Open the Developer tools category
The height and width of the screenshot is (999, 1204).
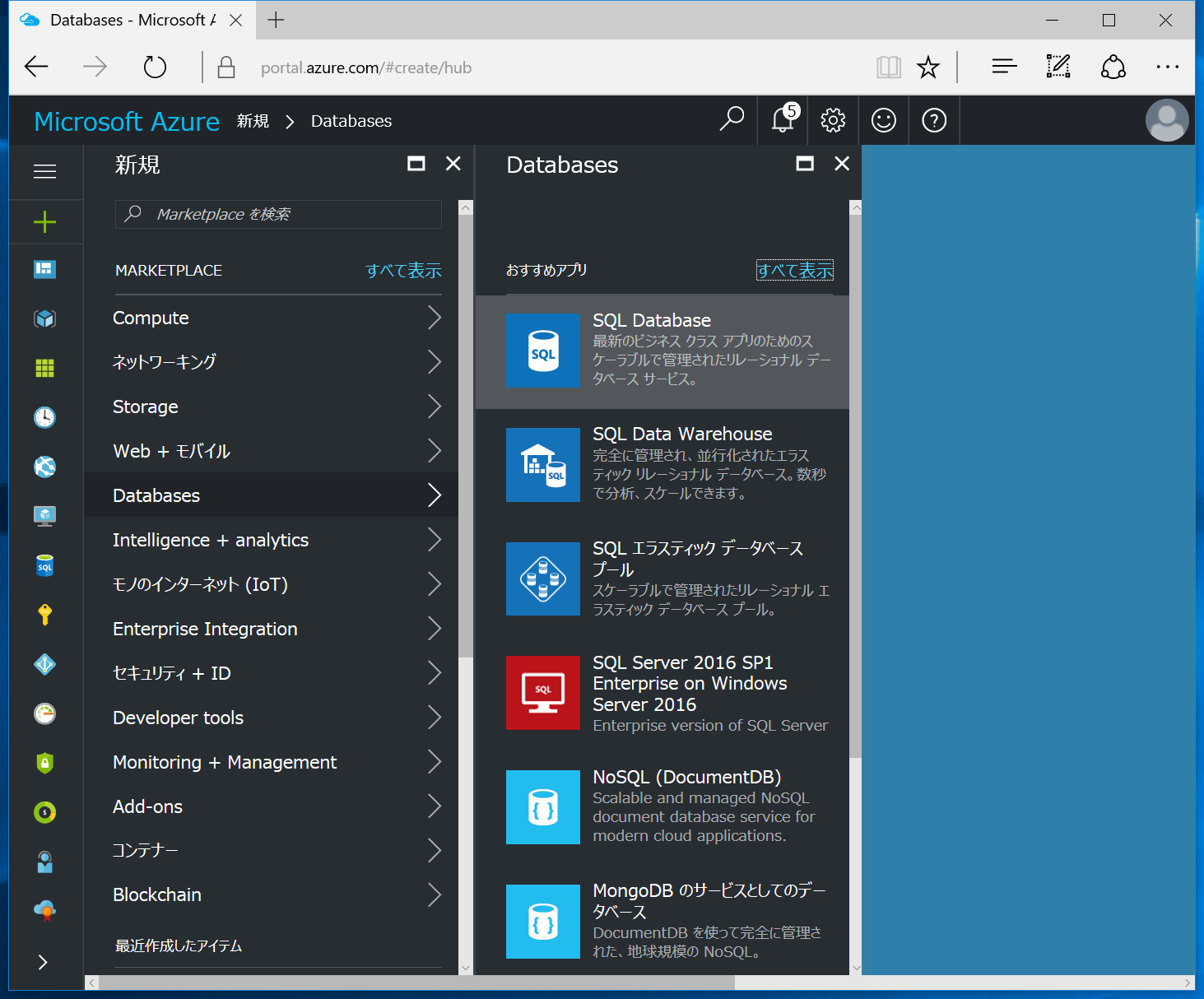point(271,718)
